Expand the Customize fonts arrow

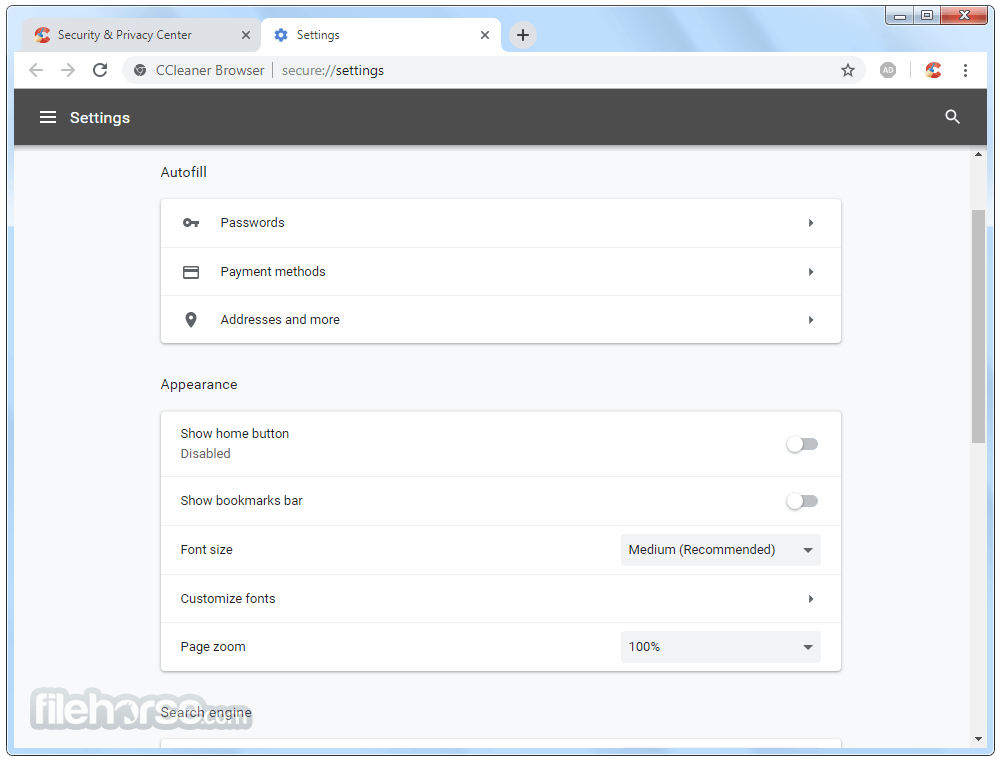pyautogui.click(x=811, y=599)
